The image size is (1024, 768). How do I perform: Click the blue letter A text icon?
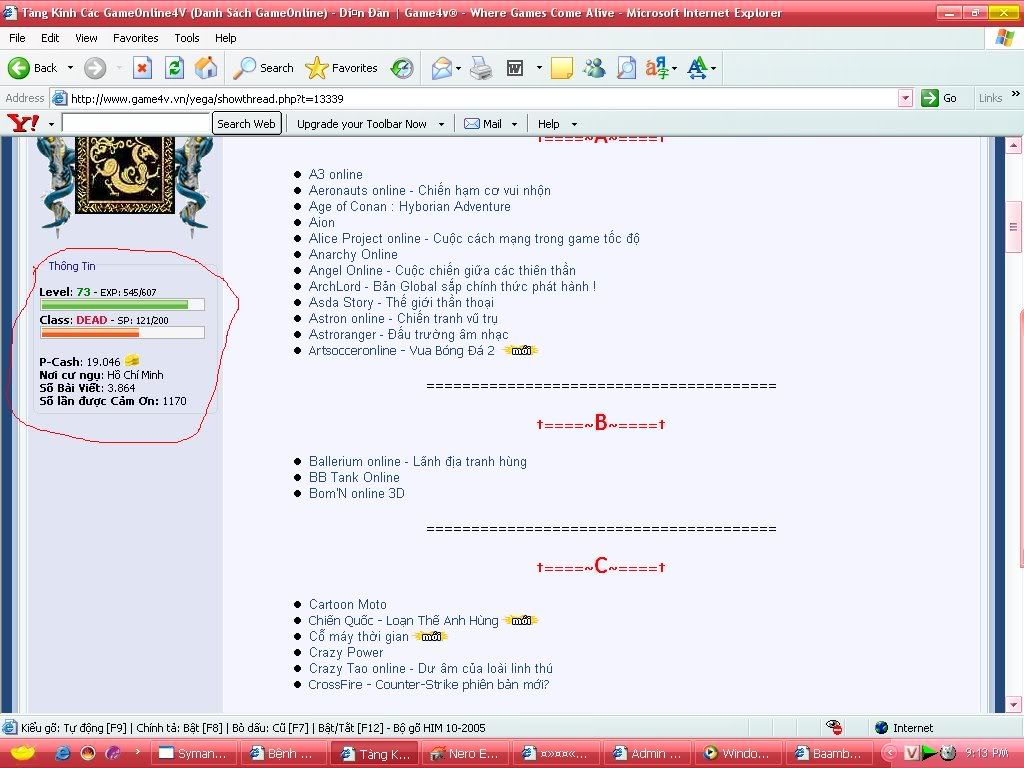(x=697, y=68)
